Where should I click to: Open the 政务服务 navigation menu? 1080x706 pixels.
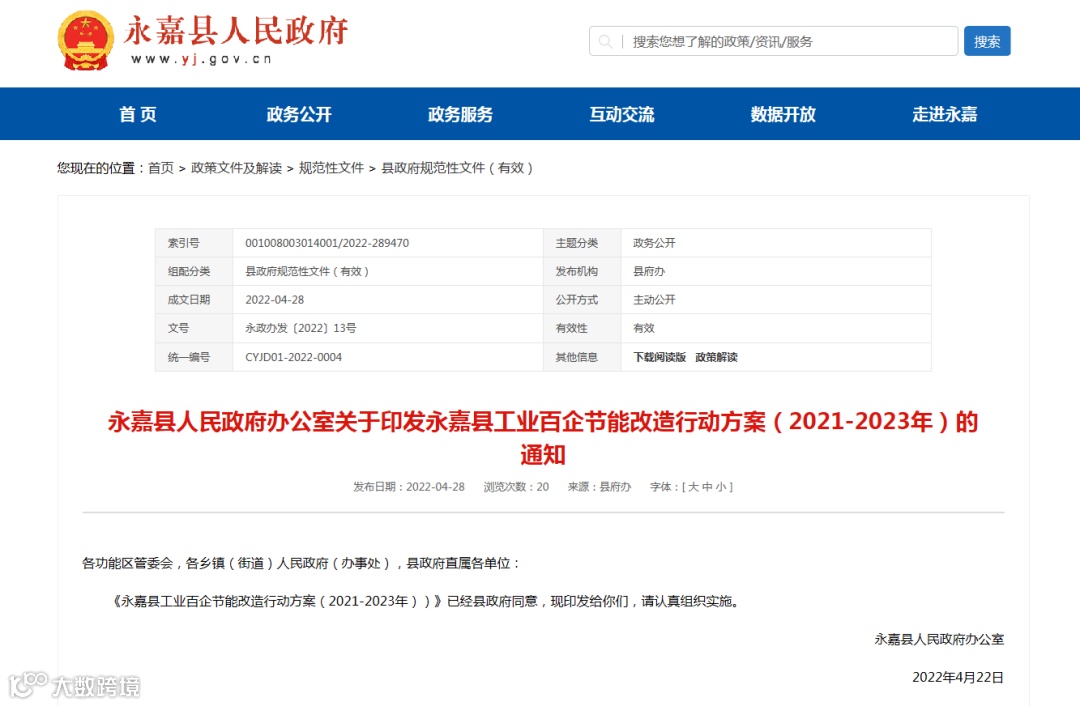[x=461, y=114]
